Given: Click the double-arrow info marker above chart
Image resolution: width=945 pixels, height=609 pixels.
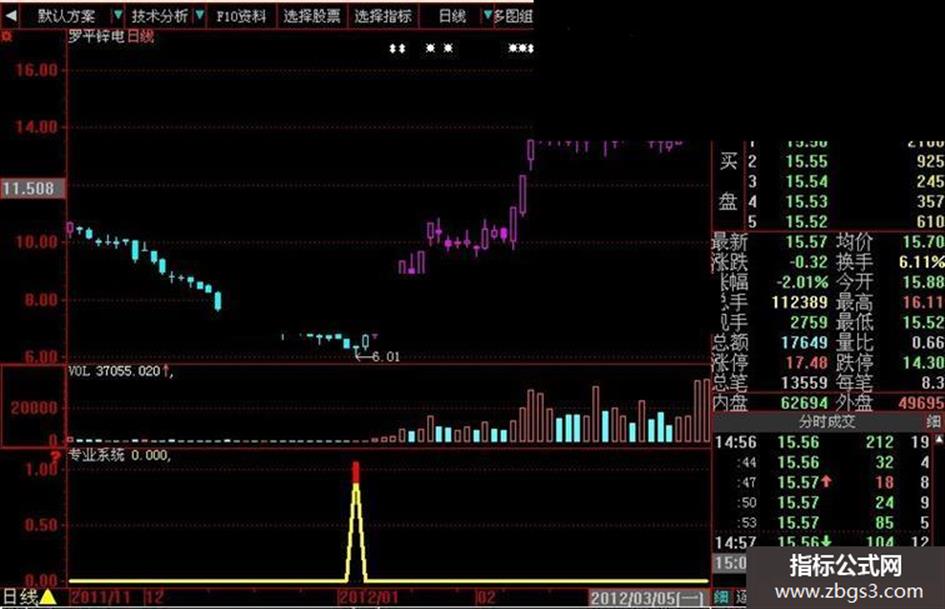Looking at the screenshot, I should coord(397,48).
